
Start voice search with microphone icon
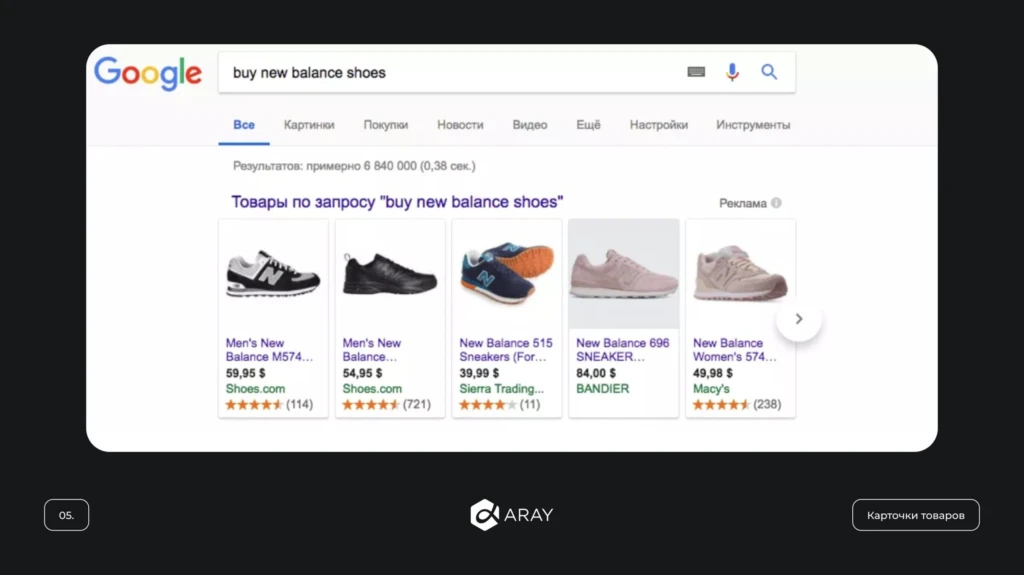(732, 72)
